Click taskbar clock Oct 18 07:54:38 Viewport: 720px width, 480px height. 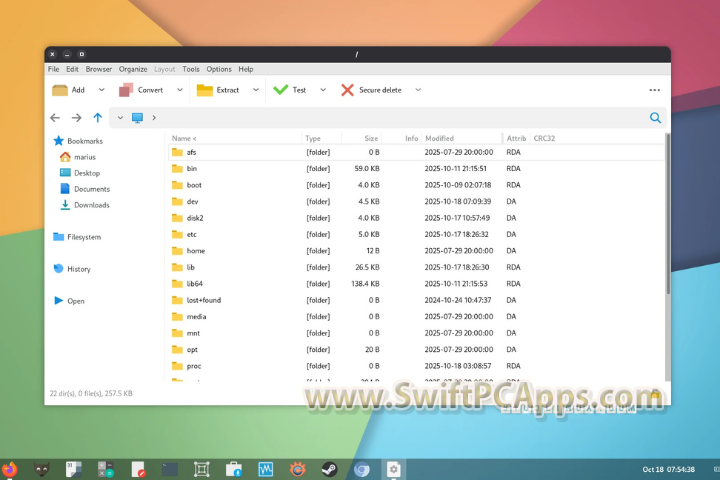(x=668, y=469)
